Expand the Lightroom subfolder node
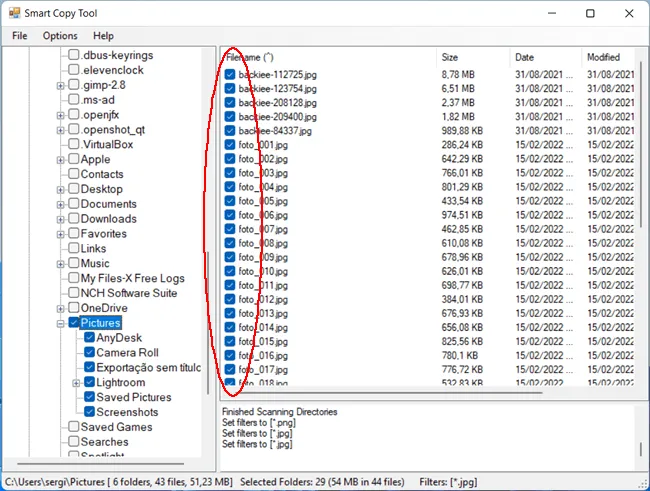 tap(76, 383)
